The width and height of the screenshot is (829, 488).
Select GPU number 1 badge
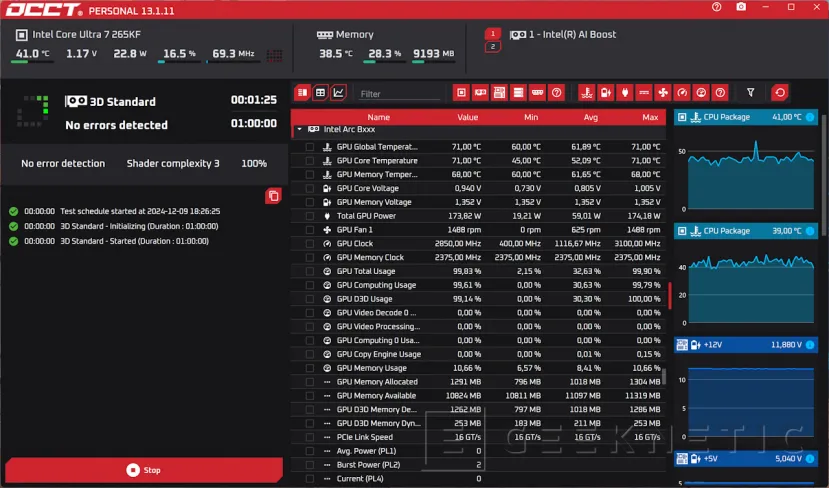493,34
